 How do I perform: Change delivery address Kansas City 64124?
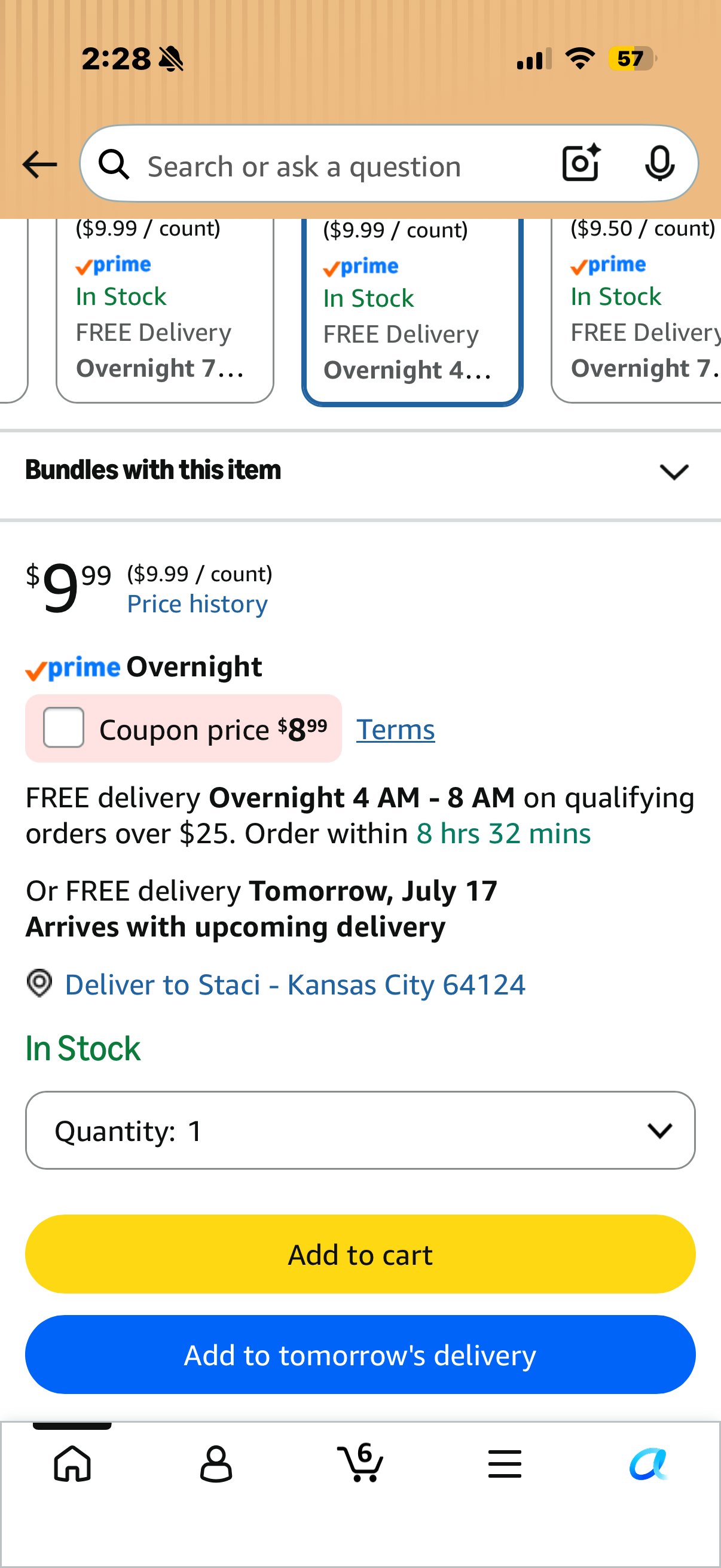[295, 984]
